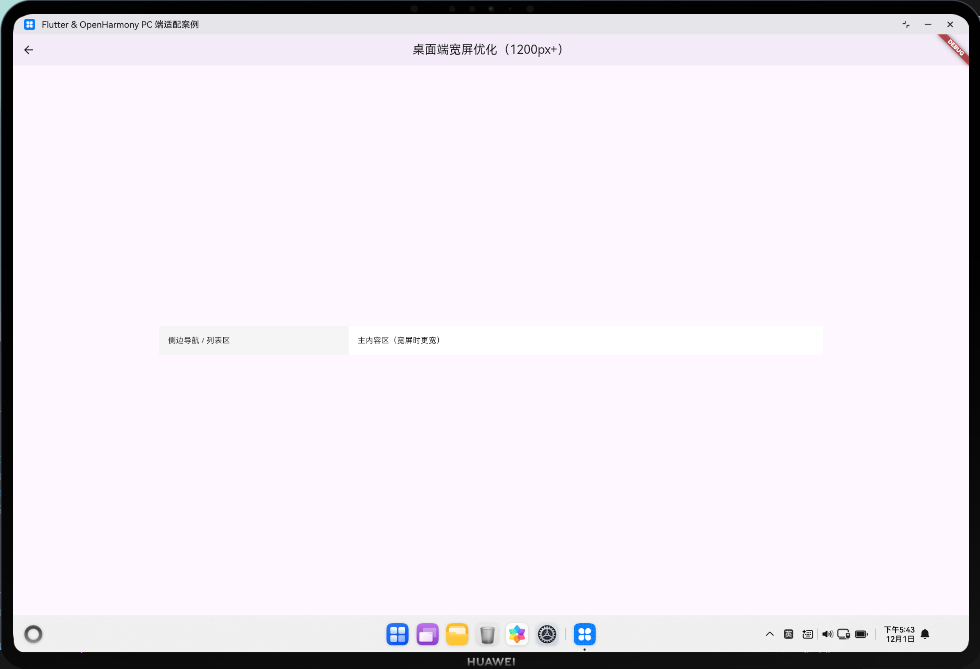Screen dimensions: 980x669
Task: Open the Trash from the dock
Action: point(487,634)
